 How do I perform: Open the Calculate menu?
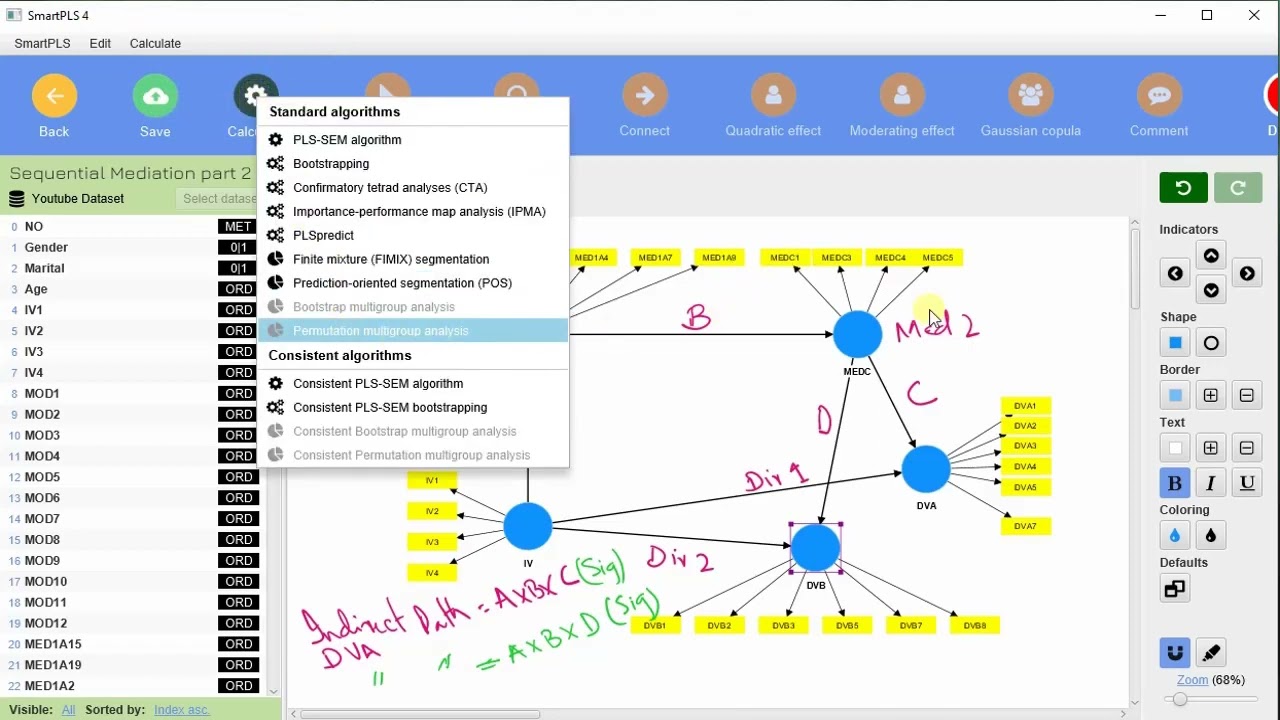[155, 44]
